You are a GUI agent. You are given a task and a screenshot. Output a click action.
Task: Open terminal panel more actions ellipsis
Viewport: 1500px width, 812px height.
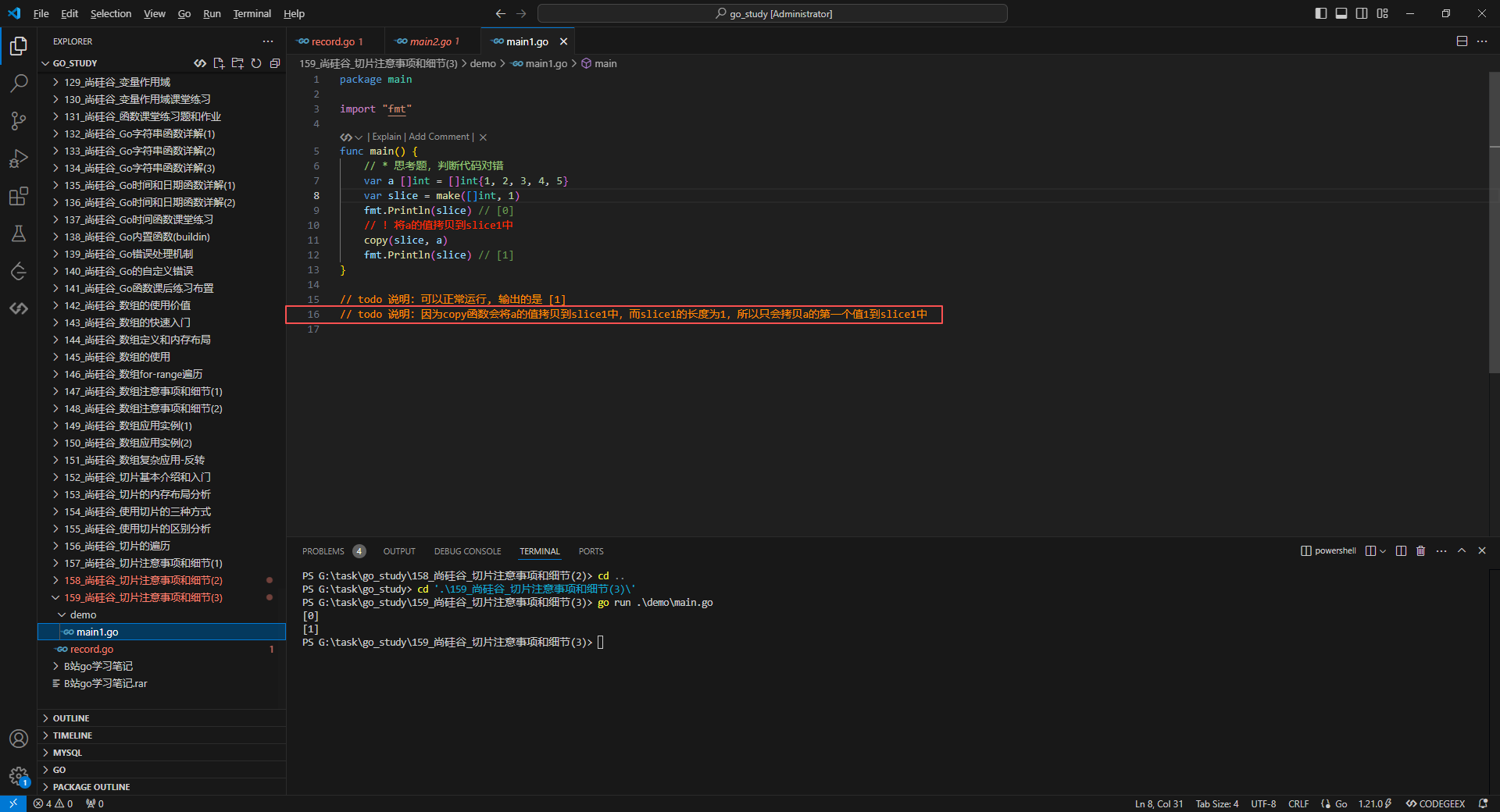click(x=1441, y=551)
